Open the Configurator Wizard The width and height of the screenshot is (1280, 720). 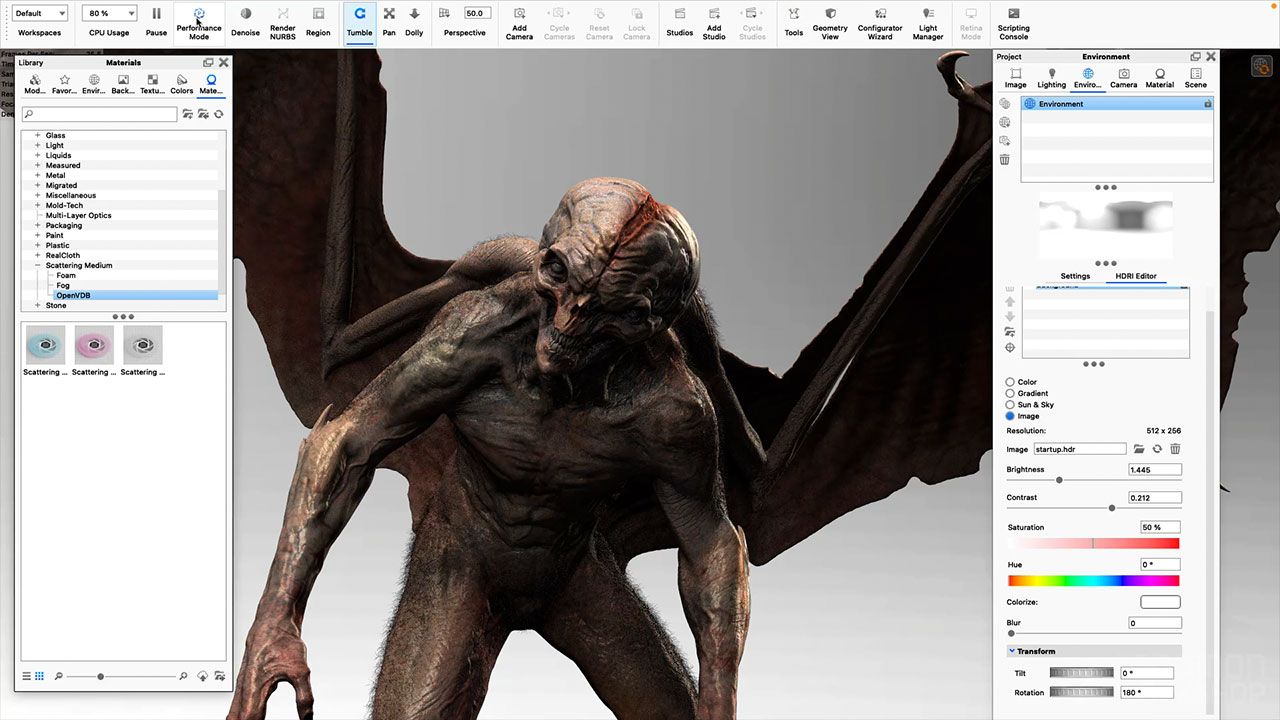(880, 15)
